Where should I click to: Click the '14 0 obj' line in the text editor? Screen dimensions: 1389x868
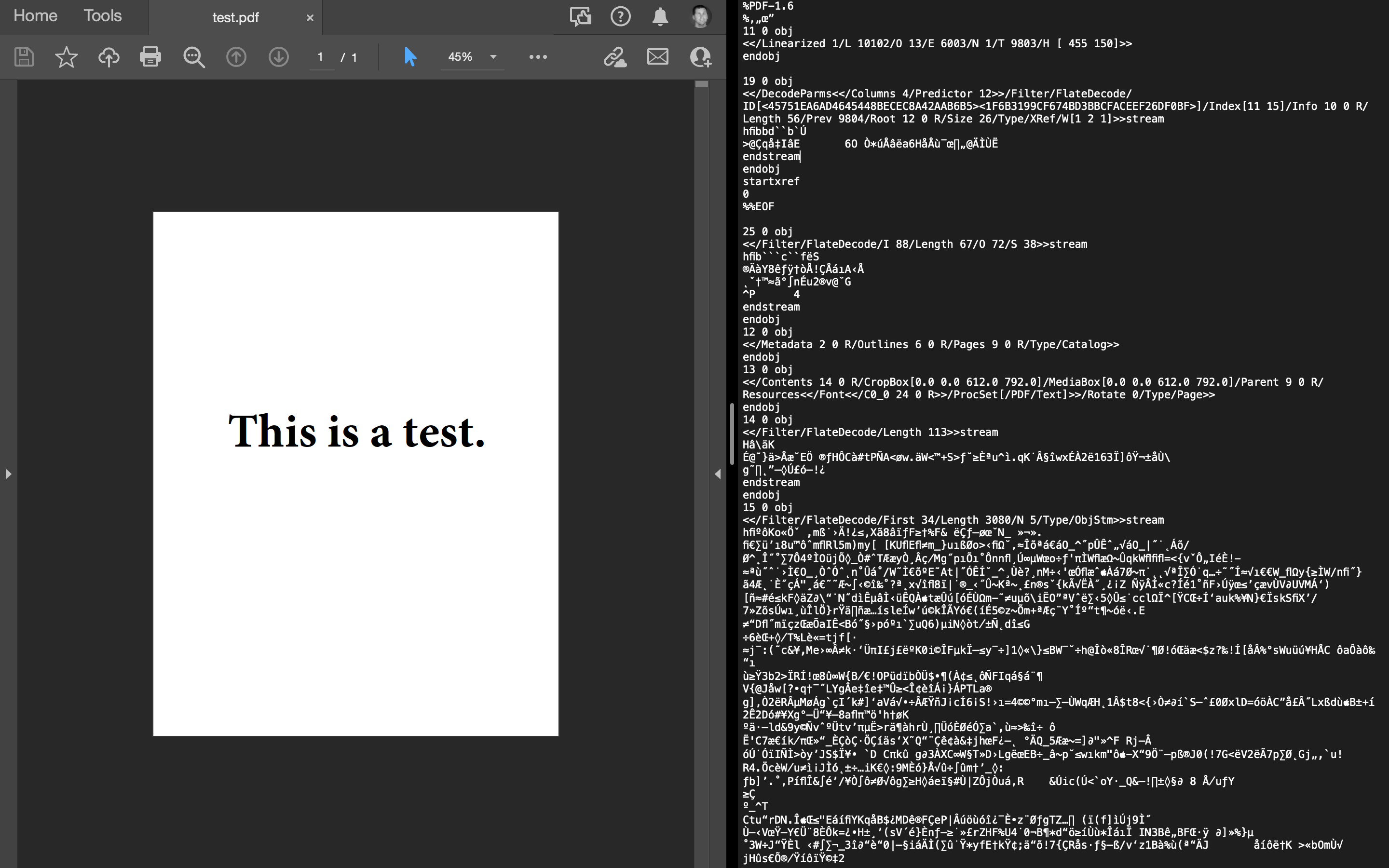point(767,420)
